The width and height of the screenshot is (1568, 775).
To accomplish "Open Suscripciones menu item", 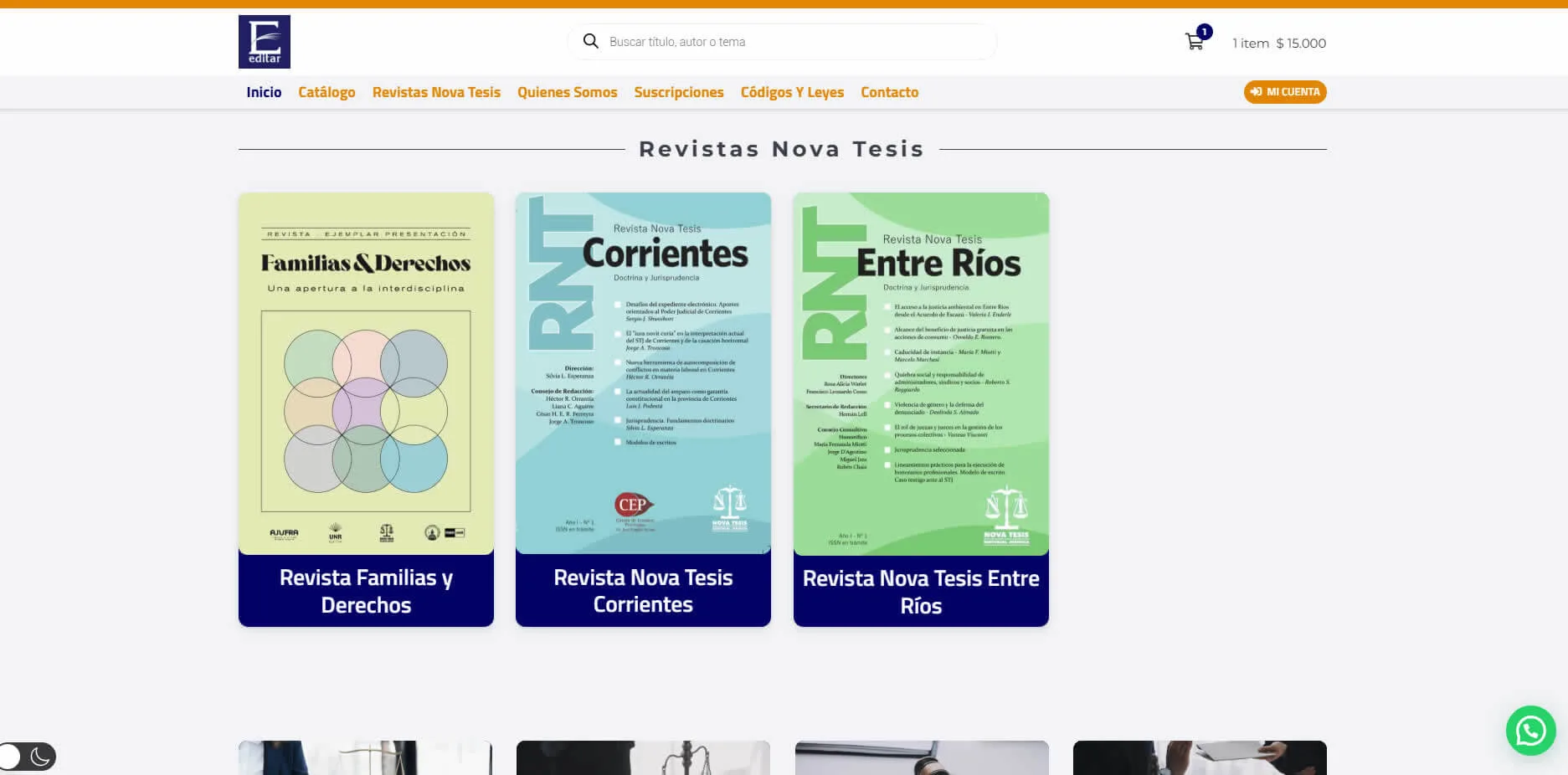I will coord(679,92).
